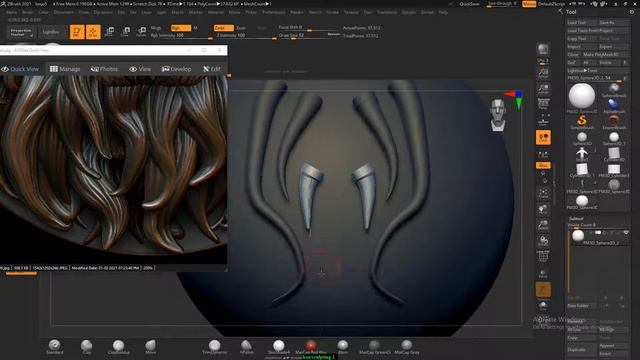Select the SphereBrush tool thumbnail
Image resolution: width=640 pixels, height=360 pixels.
pyautogui.click(x=614, y=90)
